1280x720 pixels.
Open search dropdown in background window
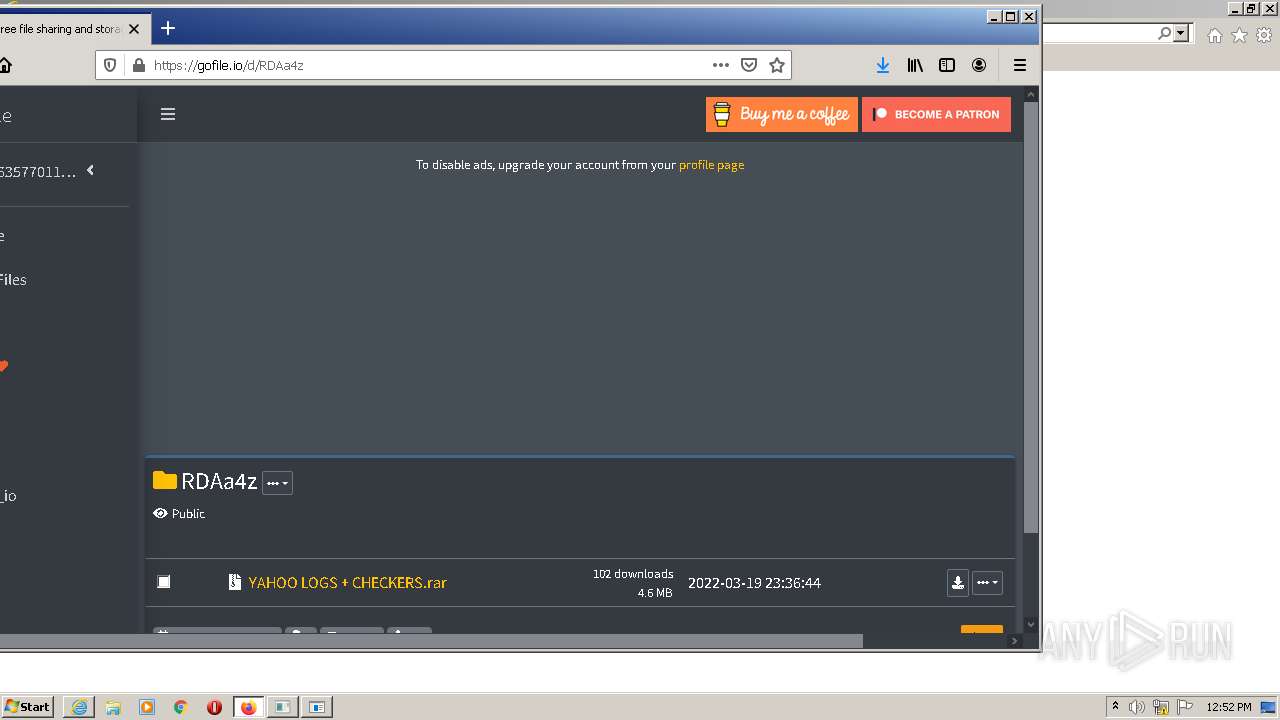pyautogui.click(x=1182, y=34)
